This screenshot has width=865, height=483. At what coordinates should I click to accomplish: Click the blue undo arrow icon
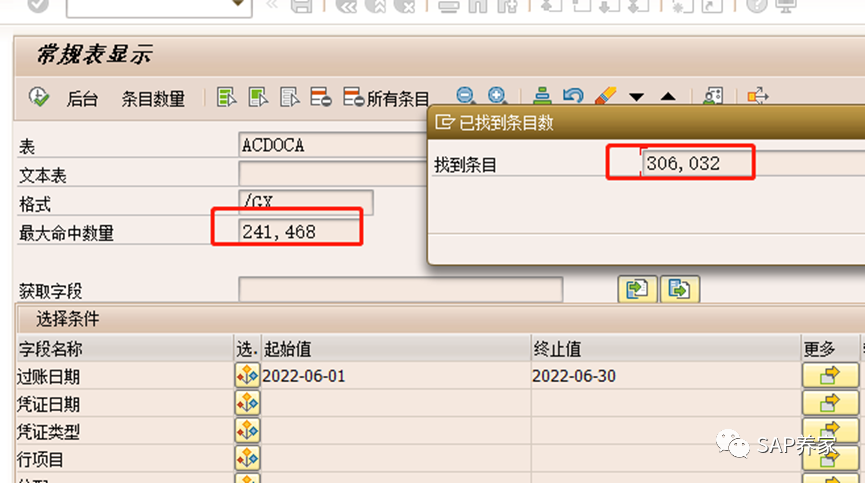point(573,96)
